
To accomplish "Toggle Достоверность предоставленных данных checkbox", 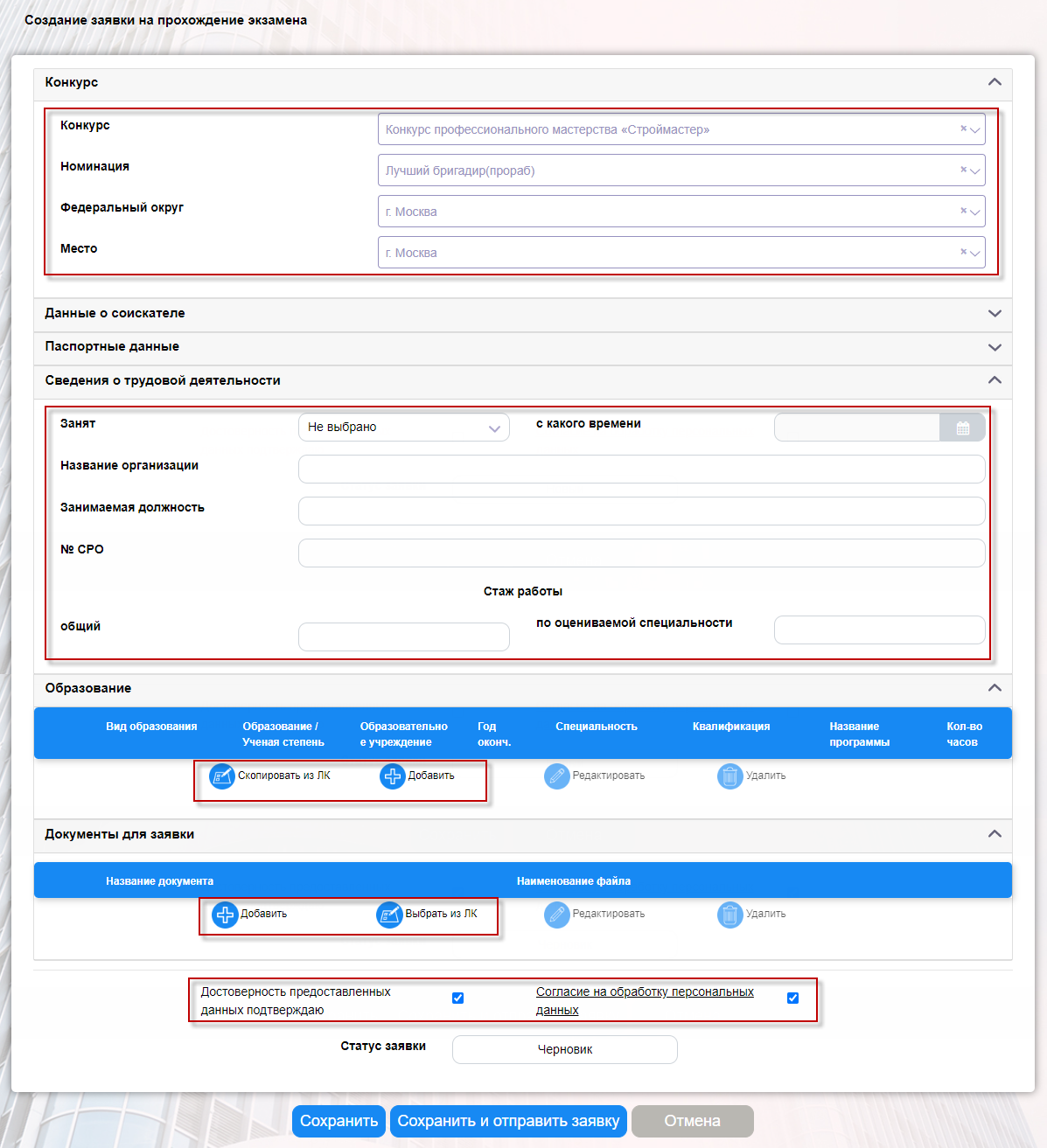I will (457, 998).
